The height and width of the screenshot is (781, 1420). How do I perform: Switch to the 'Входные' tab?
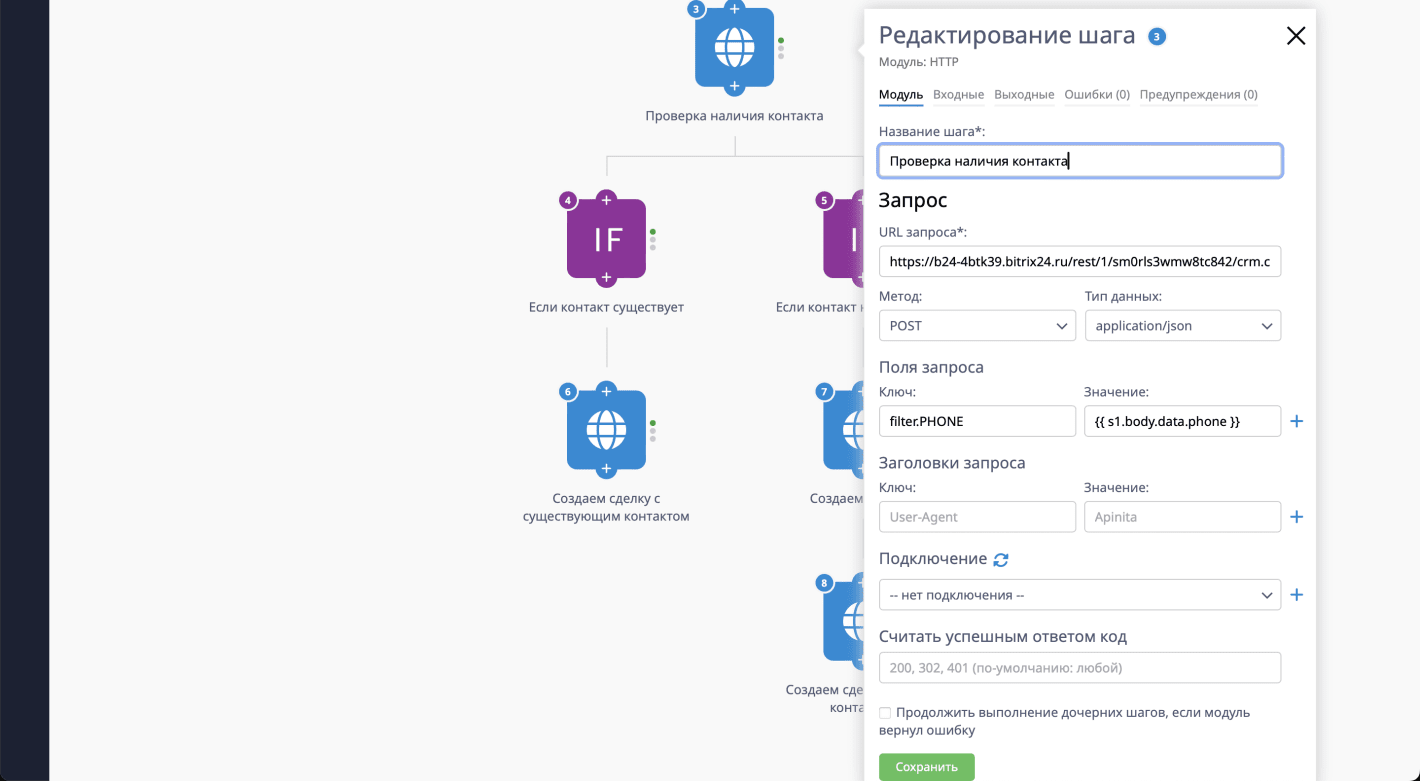[958, 95]
